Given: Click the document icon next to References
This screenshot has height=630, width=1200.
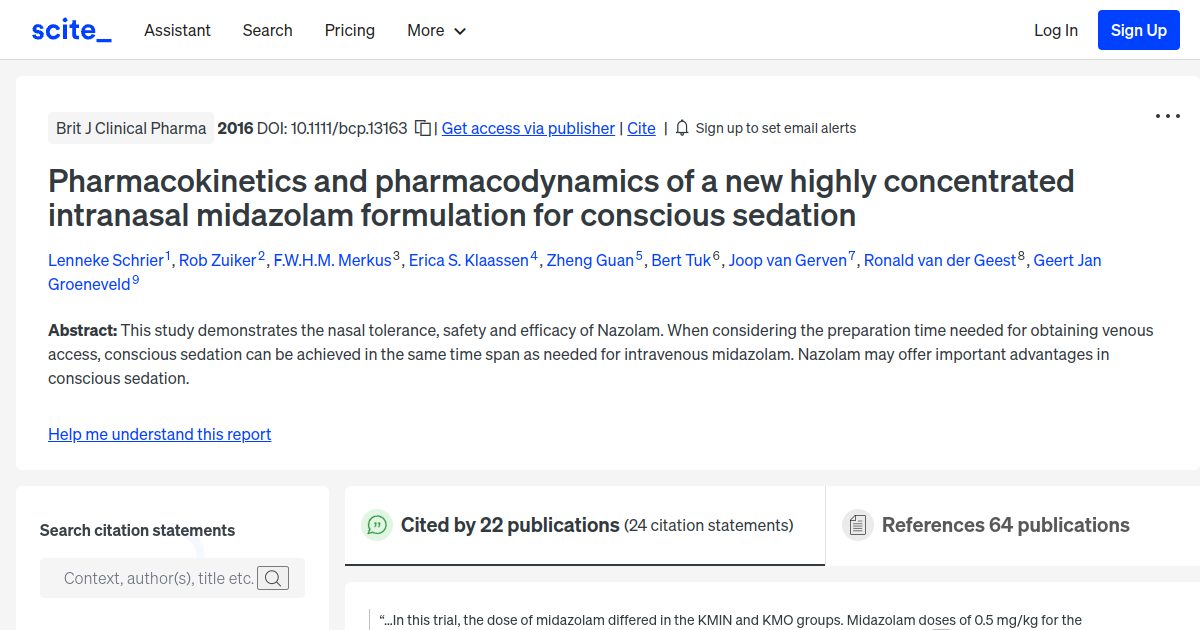Looking at the screenshot, I should 857,524.
